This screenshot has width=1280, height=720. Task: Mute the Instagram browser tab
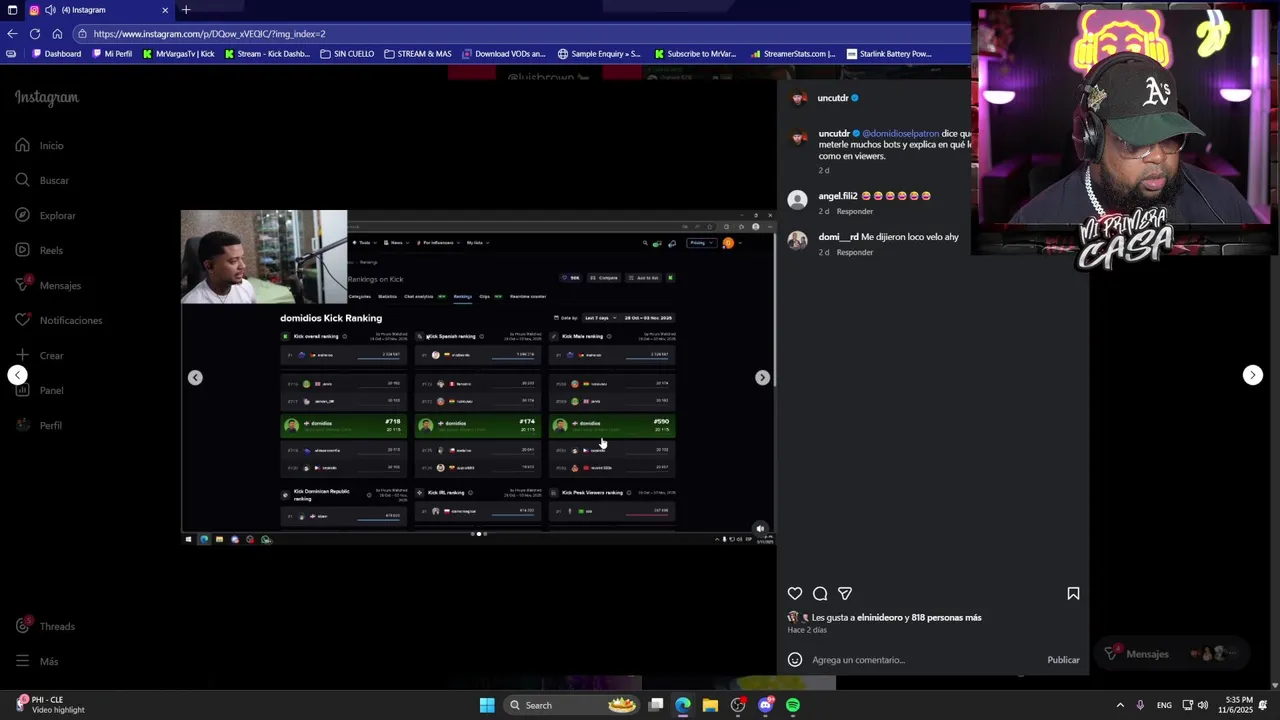pos(50,10)
